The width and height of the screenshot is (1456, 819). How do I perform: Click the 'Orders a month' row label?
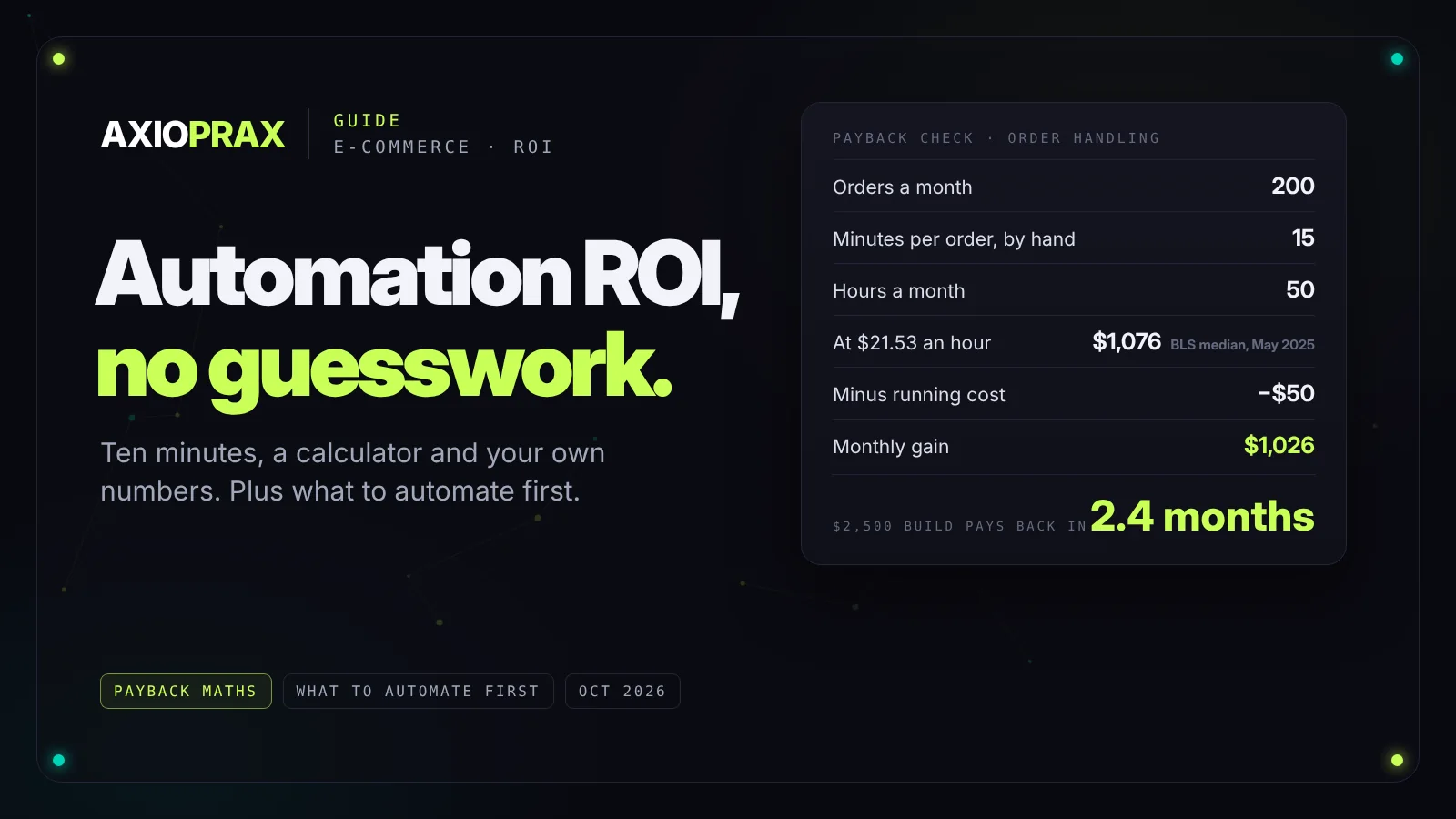[x=903, y=187]
